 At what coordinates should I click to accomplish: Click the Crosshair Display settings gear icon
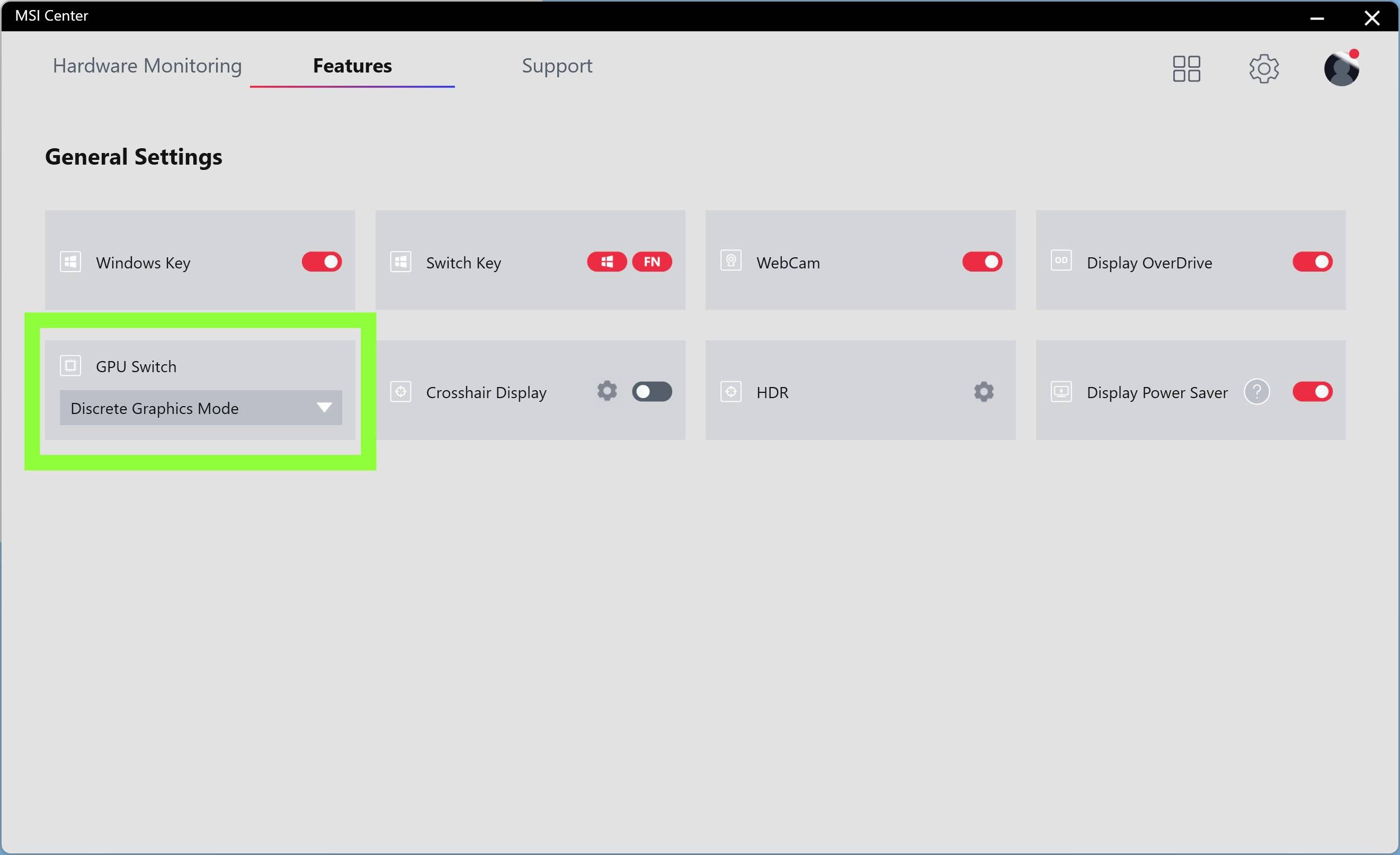coord(607,391)
